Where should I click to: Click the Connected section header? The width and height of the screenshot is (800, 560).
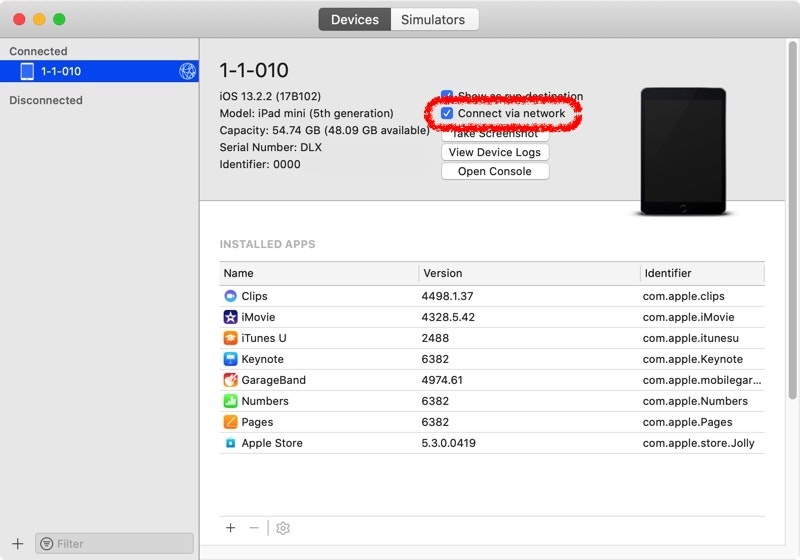click(x=38, y=51)
